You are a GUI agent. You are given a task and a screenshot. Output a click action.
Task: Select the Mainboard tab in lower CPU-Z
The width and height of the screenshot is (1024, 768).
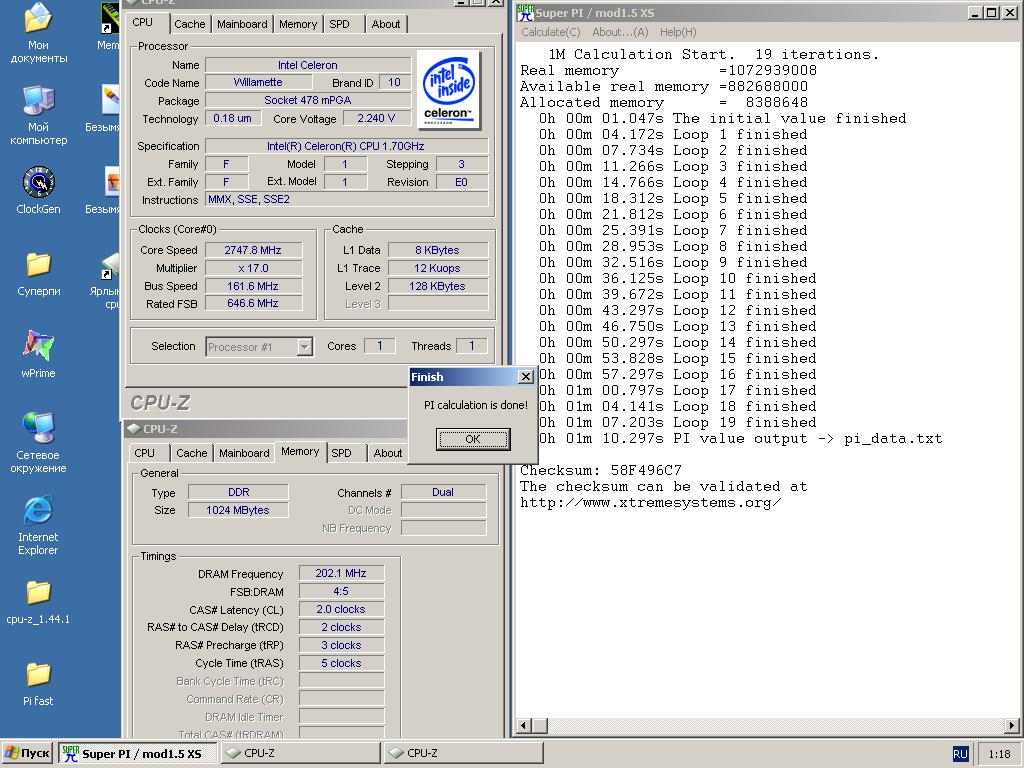pos(244,453)
